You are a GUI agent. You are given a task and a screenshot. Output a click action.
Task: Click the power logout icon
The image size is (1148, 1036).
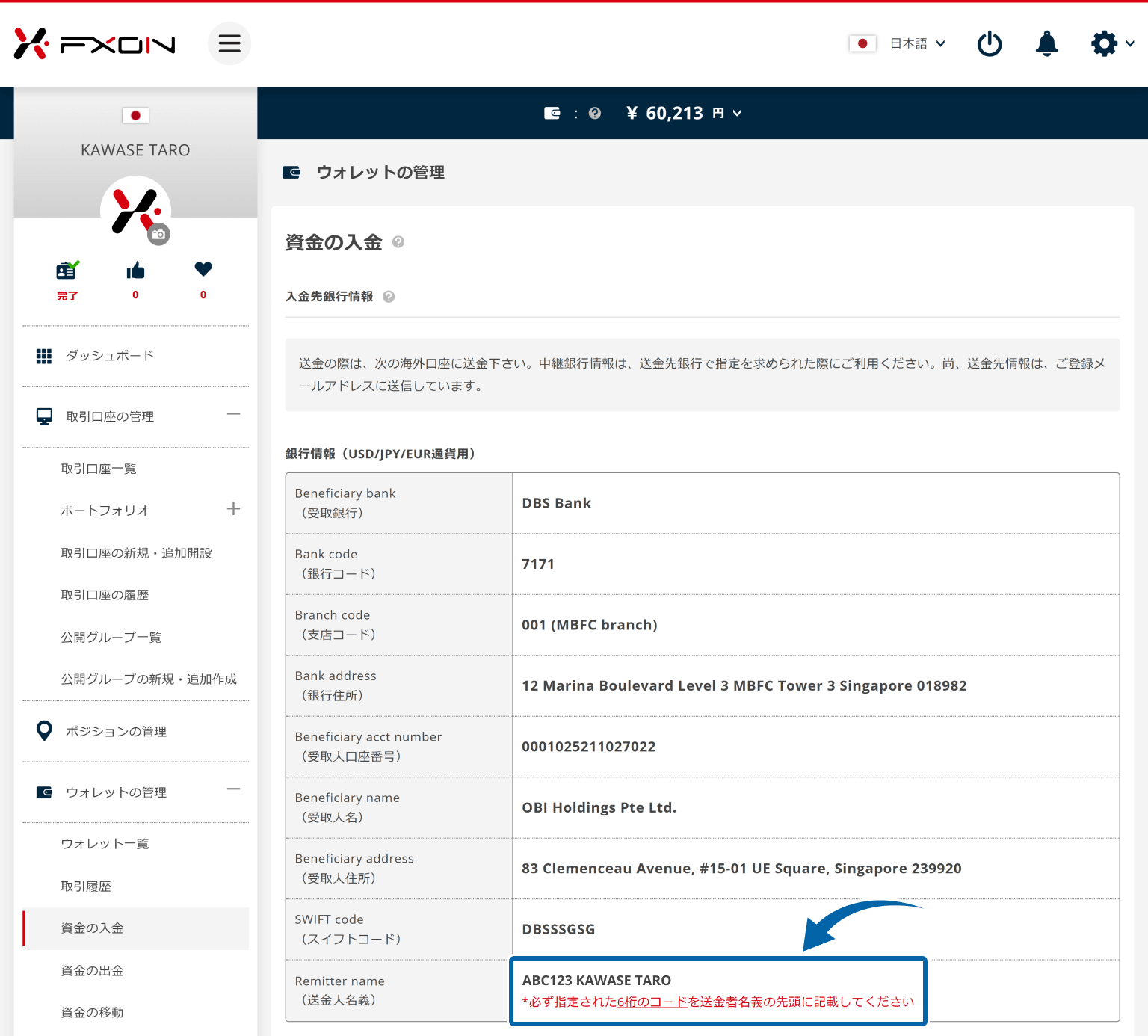[x=990, y=43]
